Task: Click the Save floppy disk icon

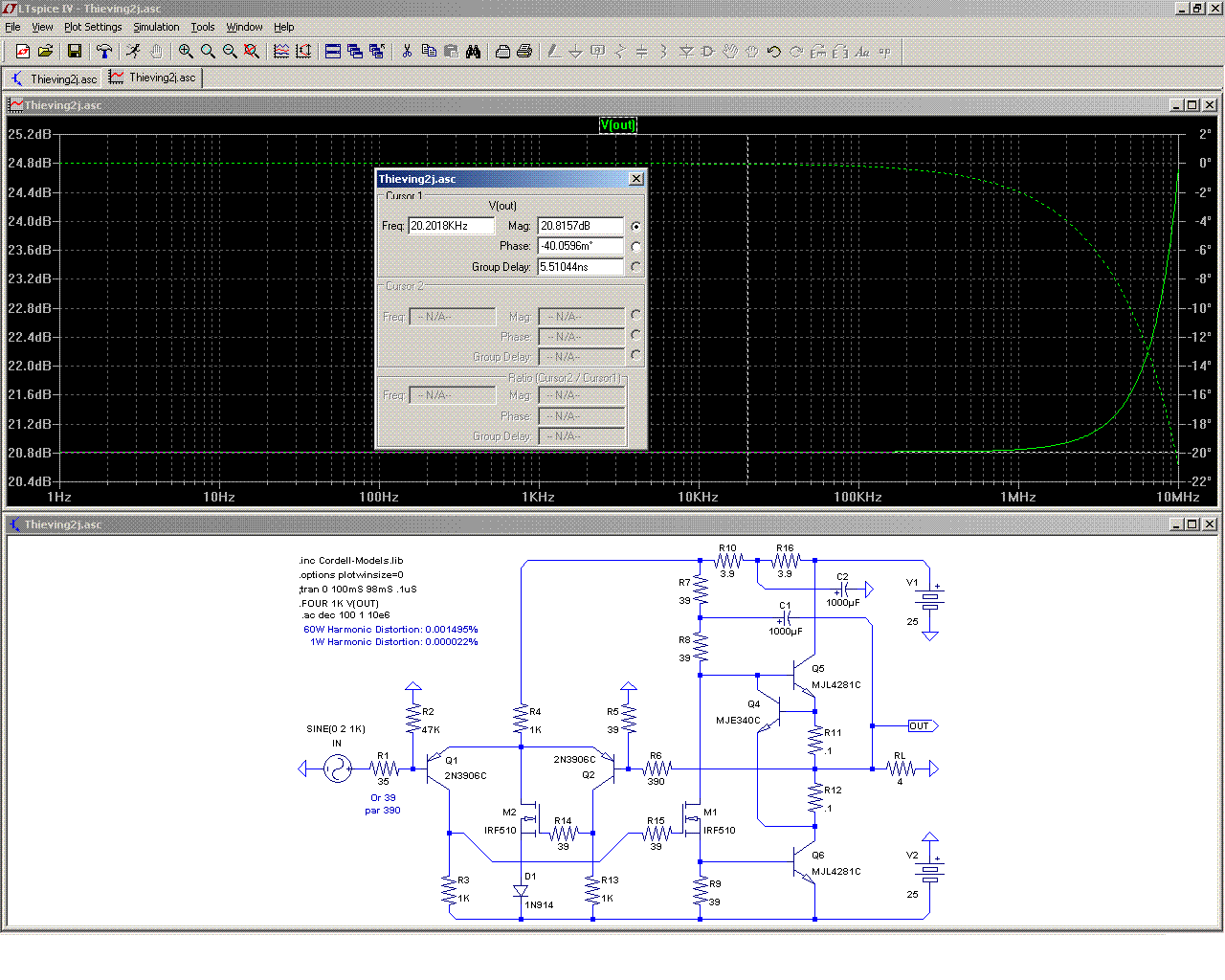Action: point(75,52)
